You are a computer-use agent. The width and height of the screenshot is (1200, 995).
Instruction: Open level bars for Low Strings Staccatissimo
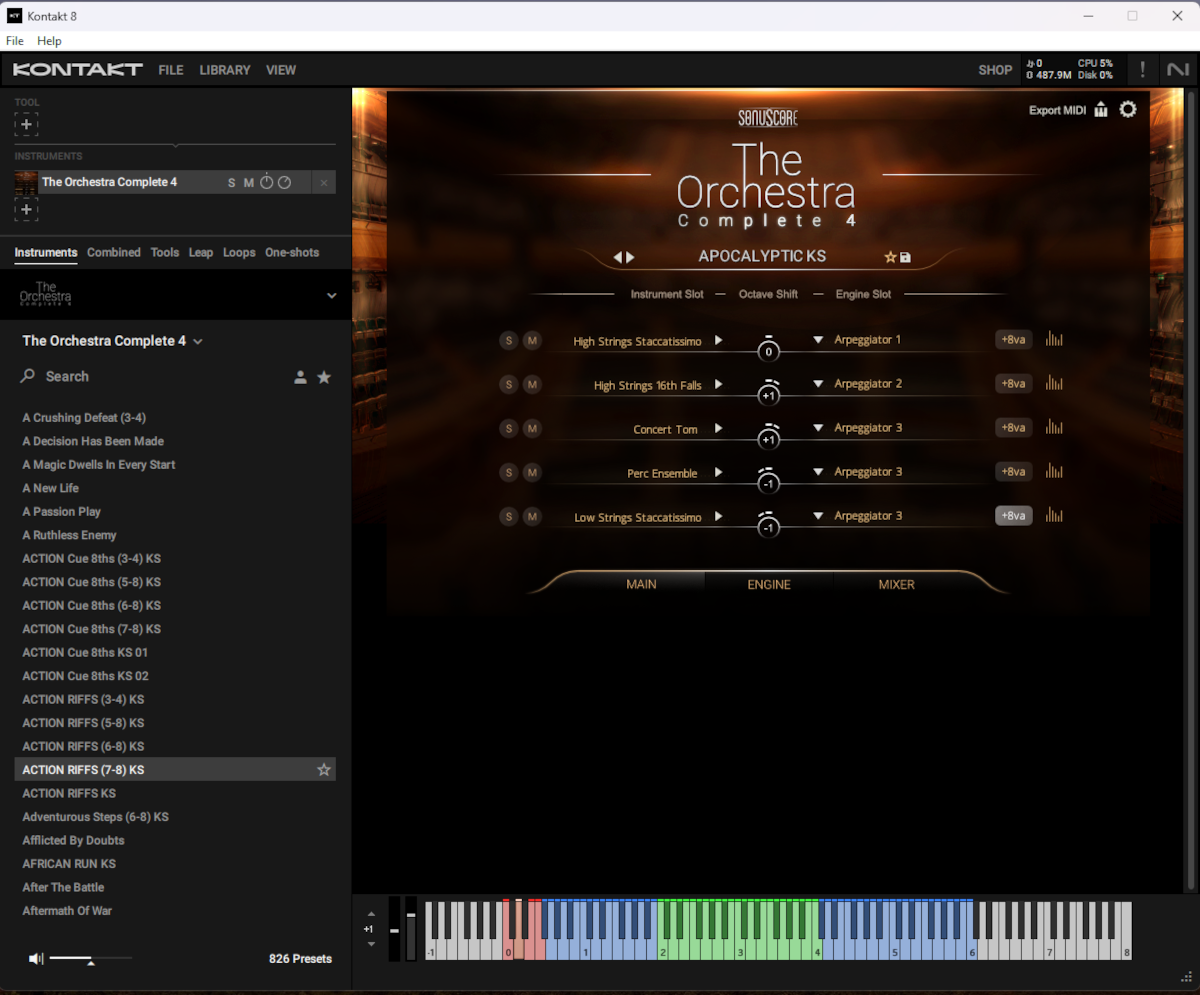[1054, 516]
